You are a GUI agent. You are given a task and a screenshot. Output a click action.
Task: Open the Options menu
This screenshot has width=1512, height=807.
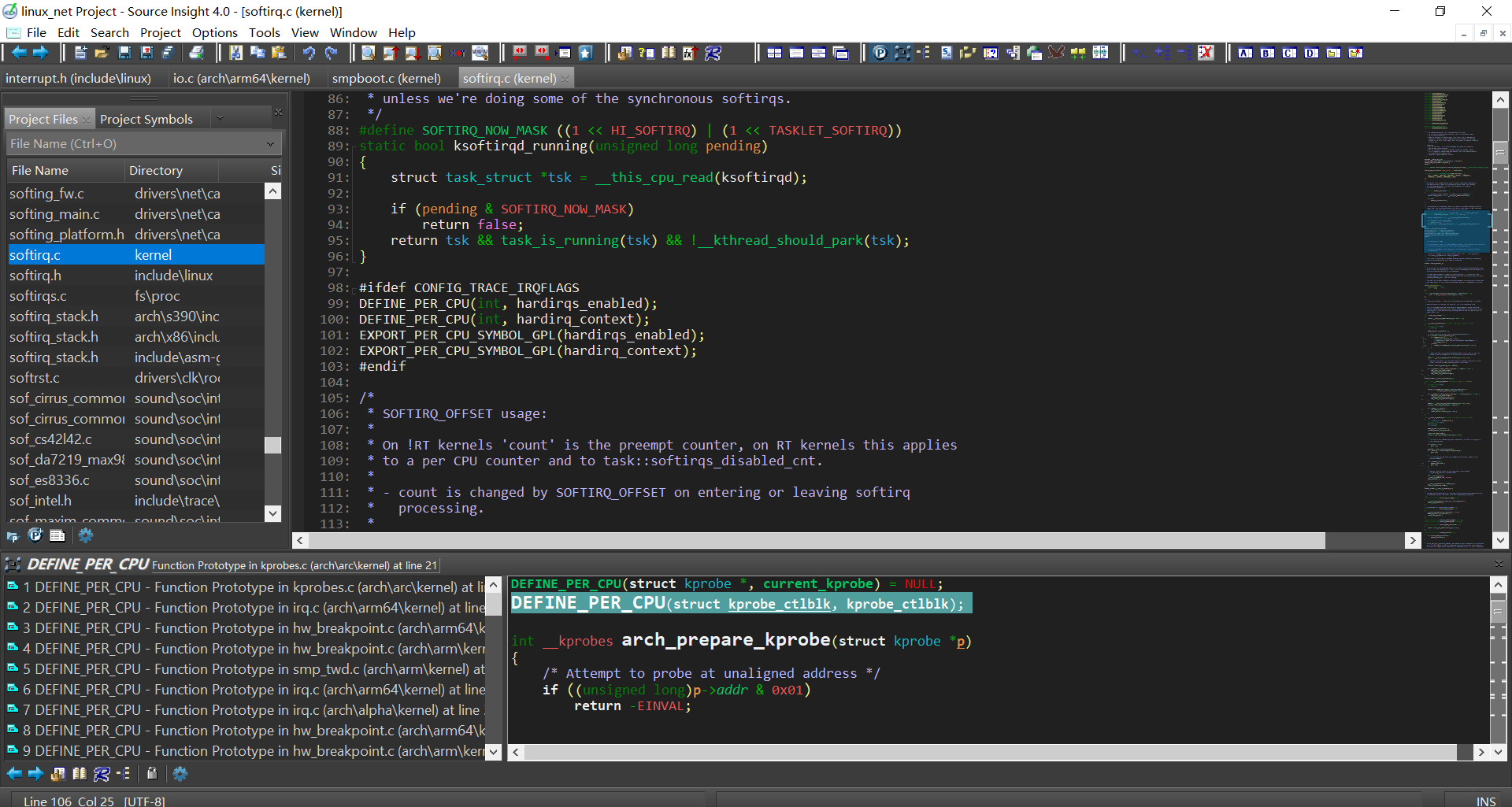coord(214,32)
